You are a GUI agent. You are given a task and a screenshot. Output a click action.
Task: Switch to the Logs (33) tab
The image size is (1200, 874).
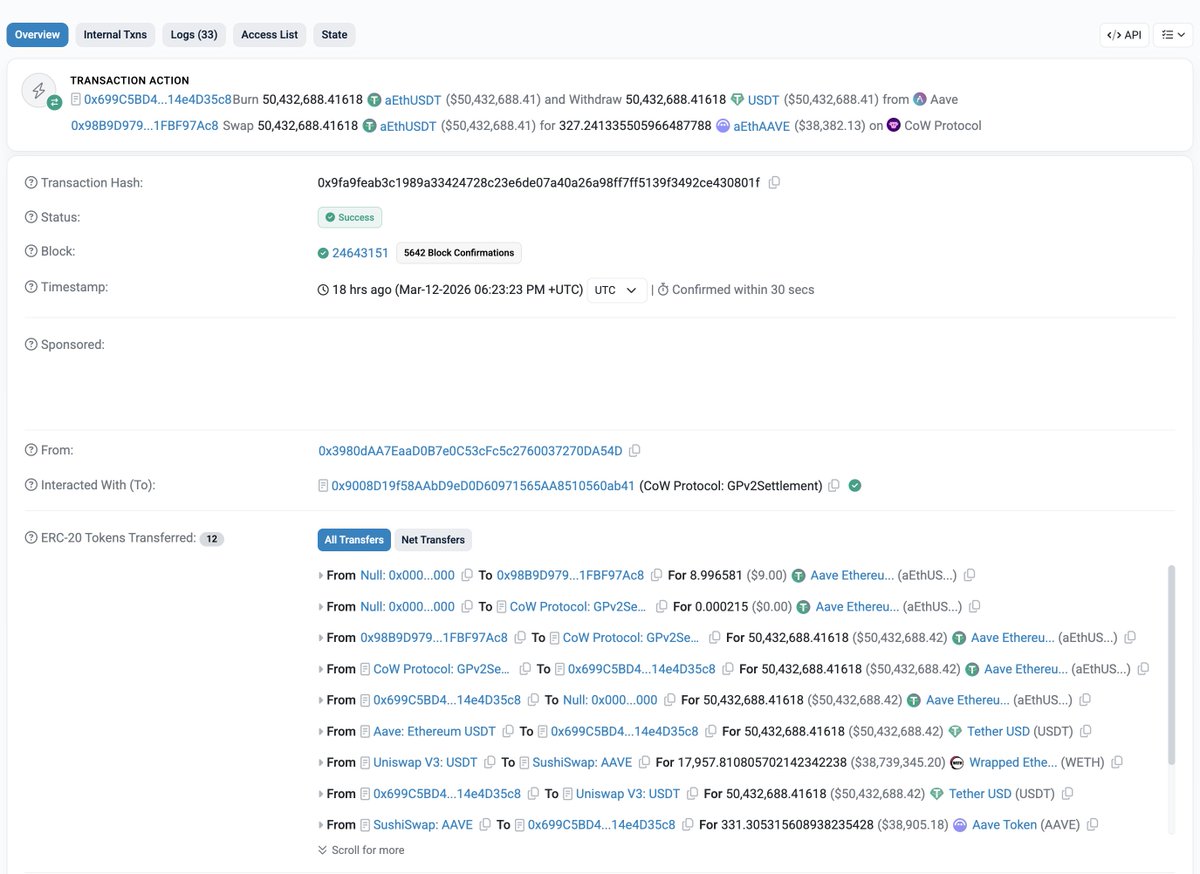point(193,33)
